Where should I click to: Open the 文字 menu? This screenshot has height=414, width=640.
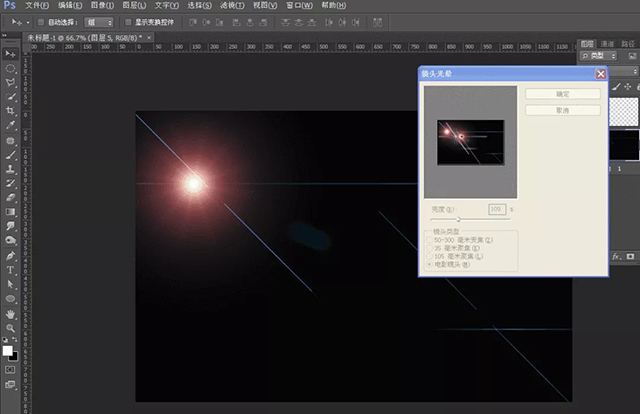(167, 5)
